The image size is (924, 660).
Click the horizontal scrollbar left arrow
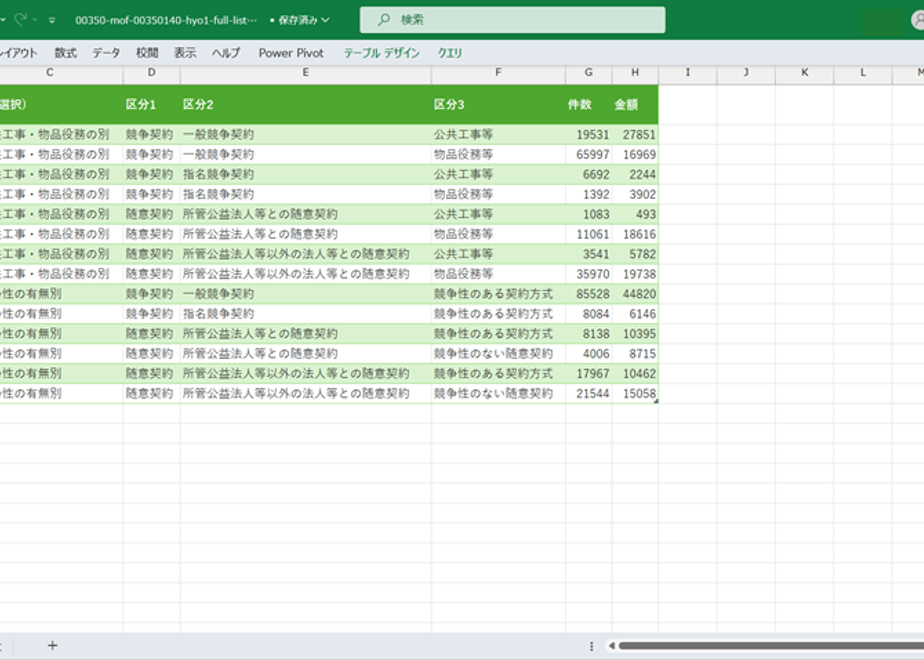click(x=612, y=646)
